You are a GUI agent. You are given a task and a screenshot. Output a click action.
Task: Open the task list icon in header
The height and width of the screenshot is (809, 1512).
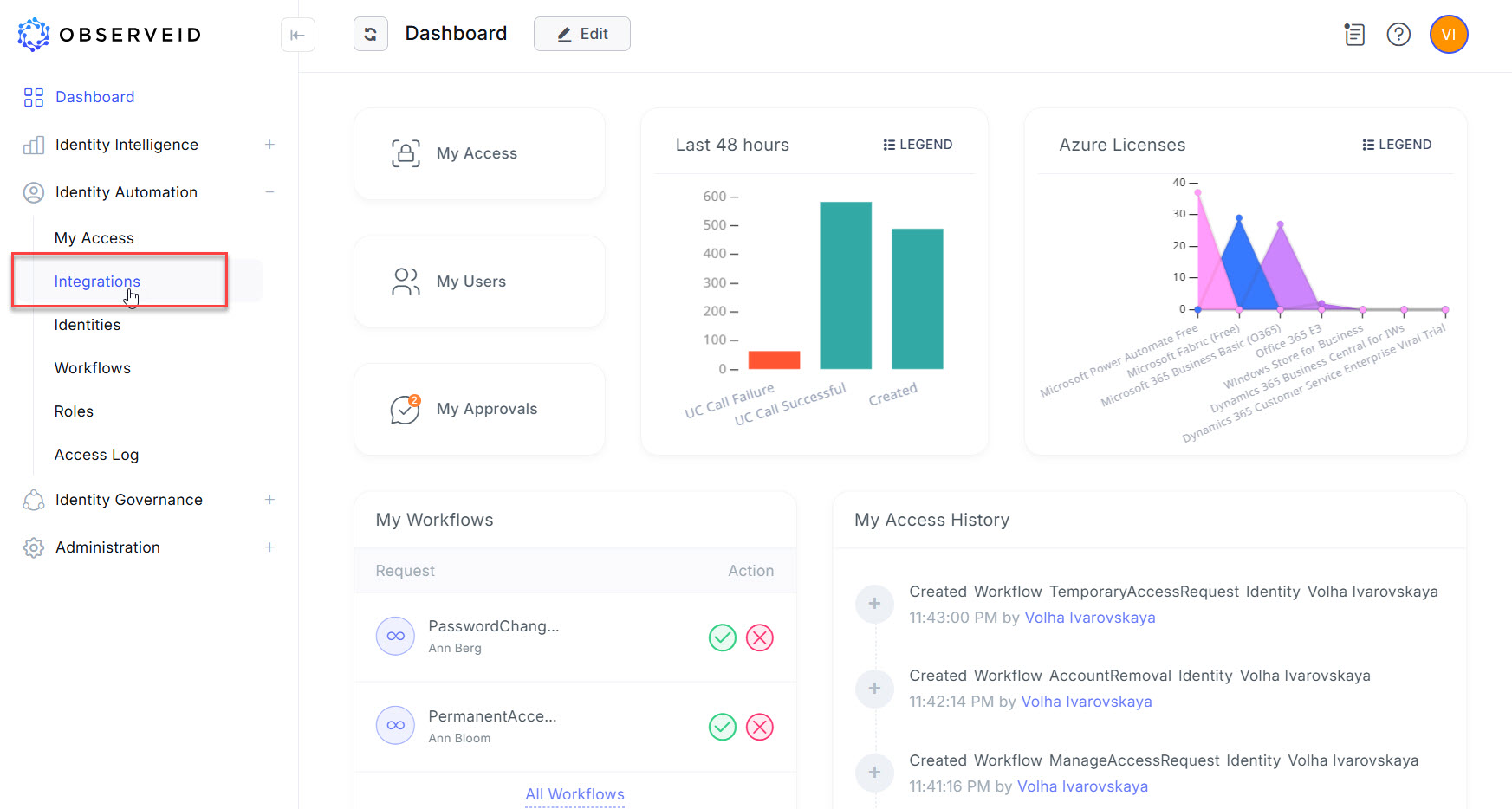[x=1354, y=34]
